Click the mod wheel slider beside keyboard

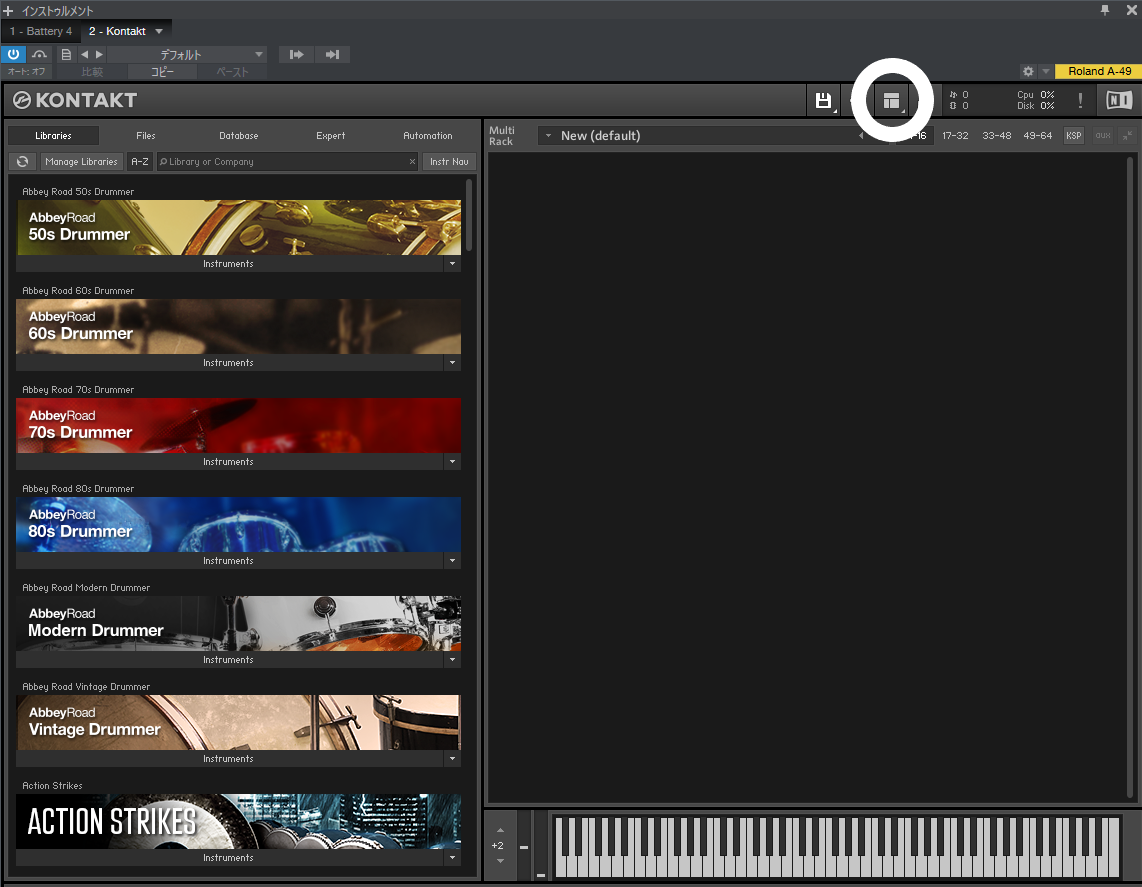540,845
